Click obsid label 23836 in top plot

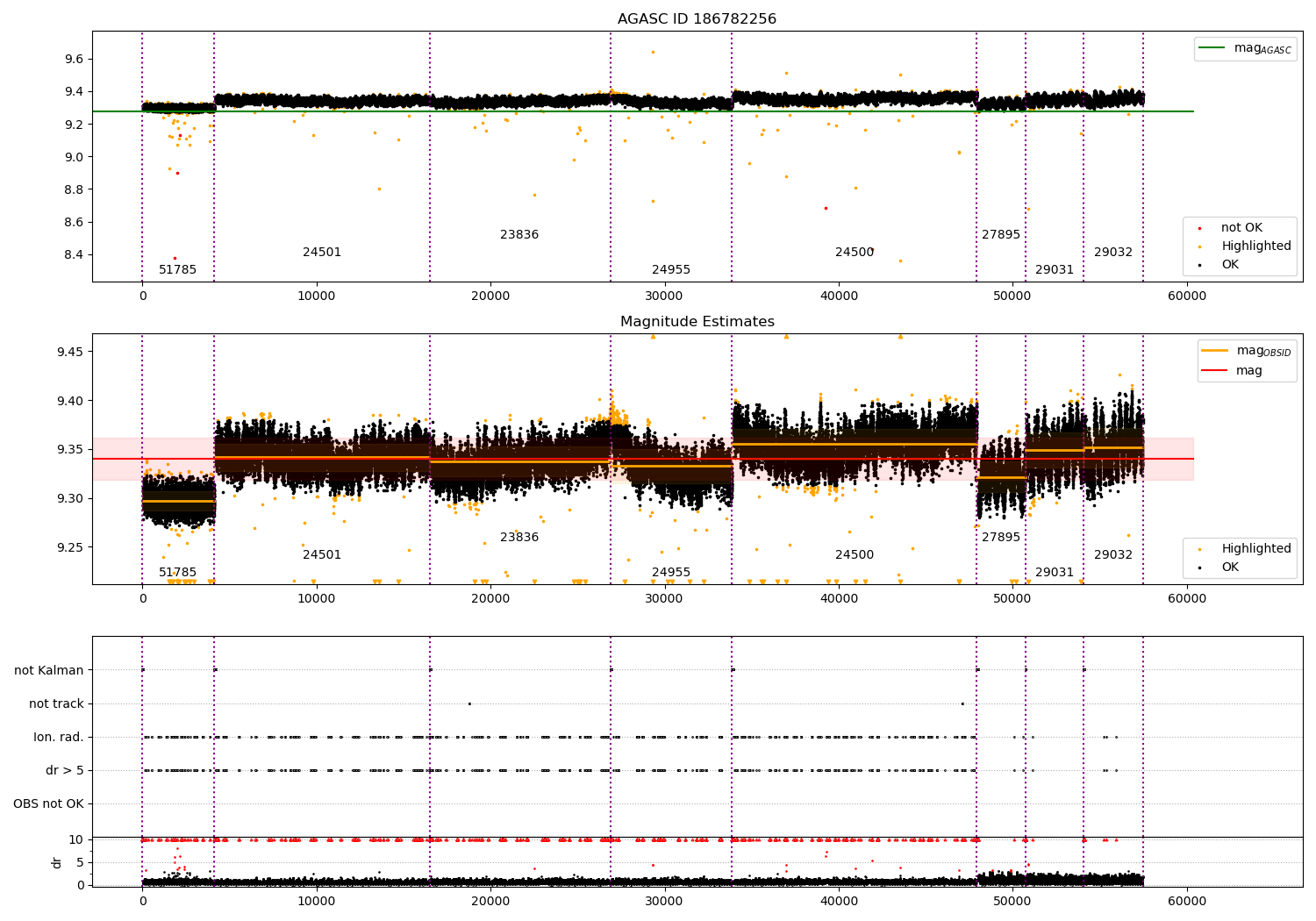coord(519,235)
